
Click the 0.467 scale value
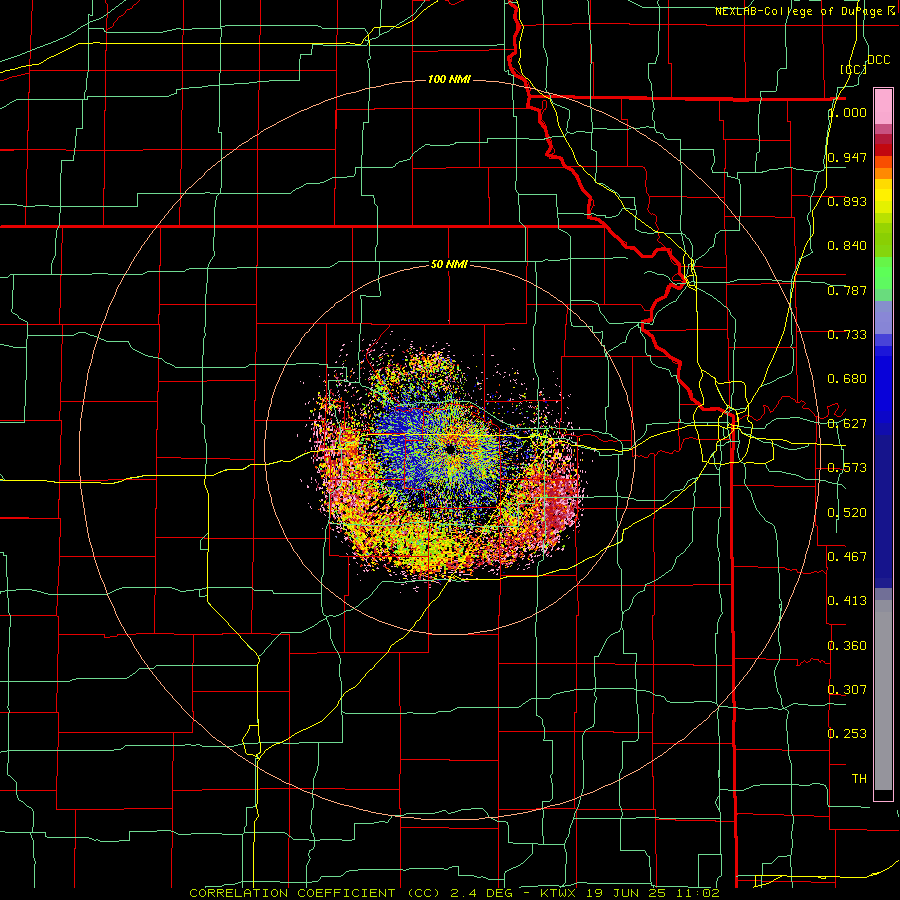point(847,557)
